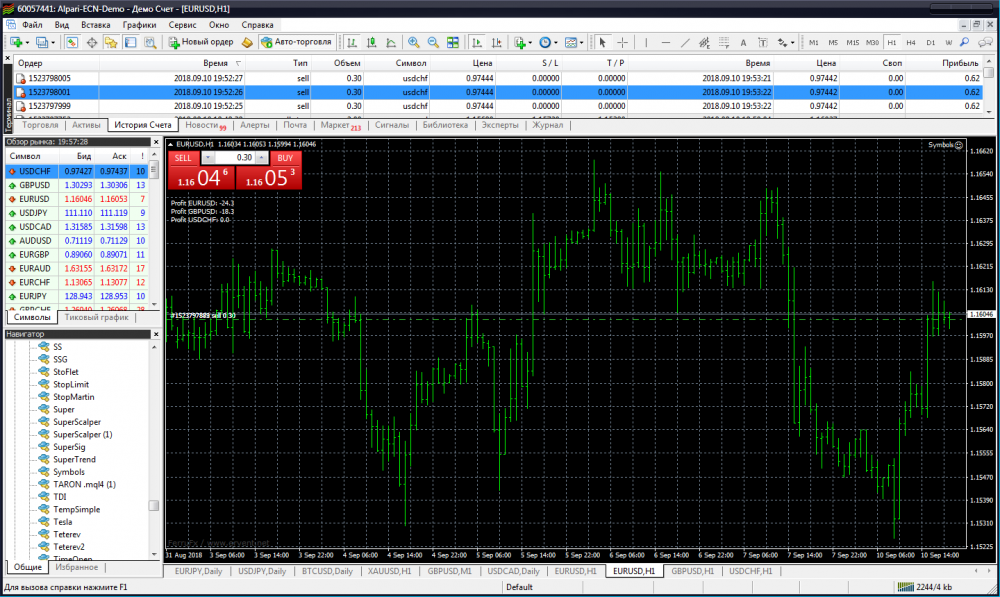This screenshot has width=1000, height=597.
Task: Switch to candlestick chart display icon
Action: click(371, 42)
